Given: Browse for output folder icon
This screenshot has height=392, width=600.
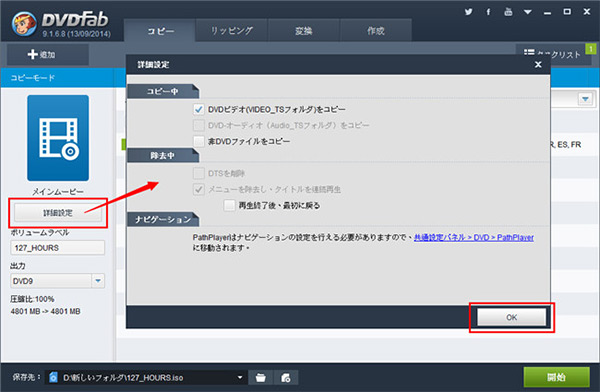Looking at the screenshot, I should [x=261, y=378].
